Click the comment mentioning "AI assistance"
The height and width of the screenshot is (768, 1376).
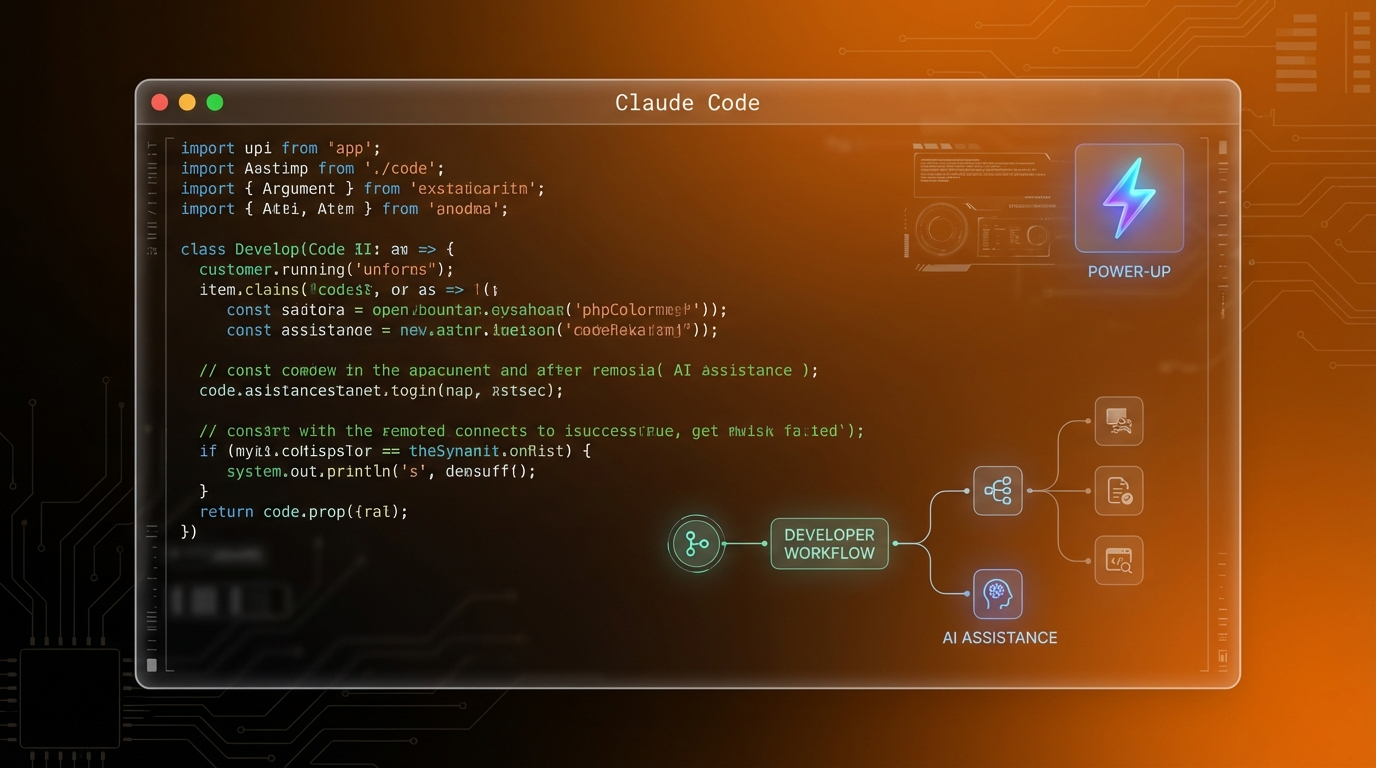click(509, 370)
